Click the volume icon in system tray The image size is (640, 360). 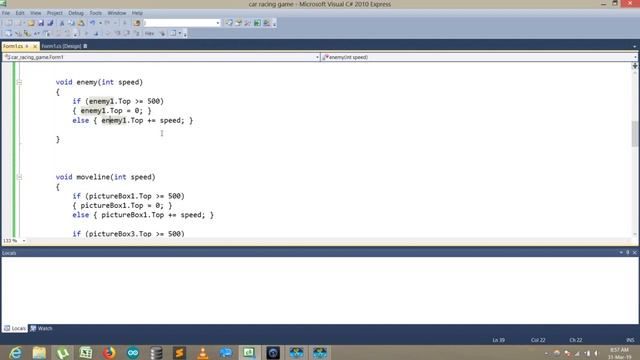click(596, 353)
